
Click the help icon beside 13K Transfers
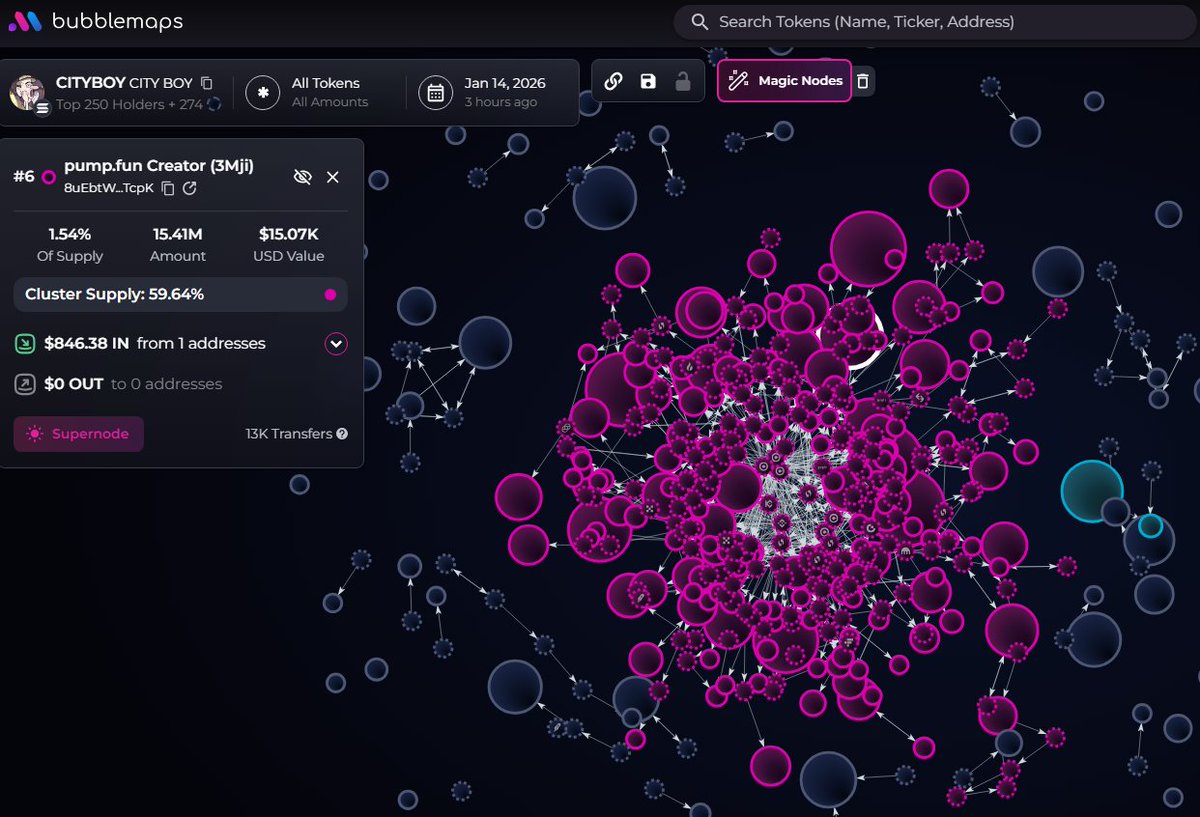[342, 434]
